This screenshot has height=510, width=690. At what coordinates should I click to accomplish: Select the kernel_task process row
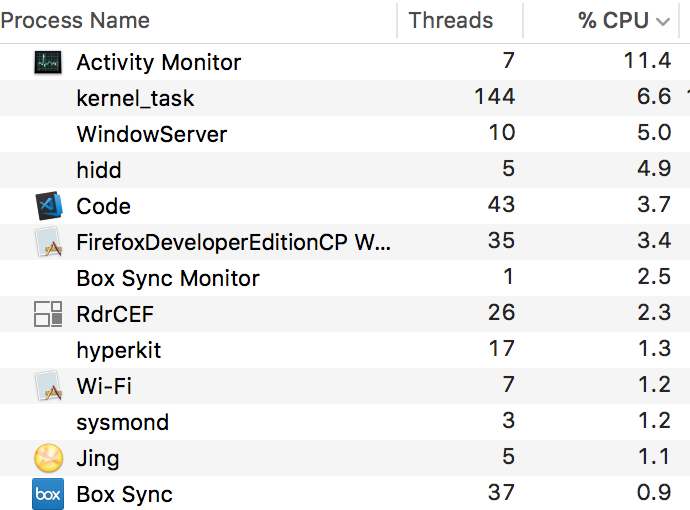click(345, 98)
